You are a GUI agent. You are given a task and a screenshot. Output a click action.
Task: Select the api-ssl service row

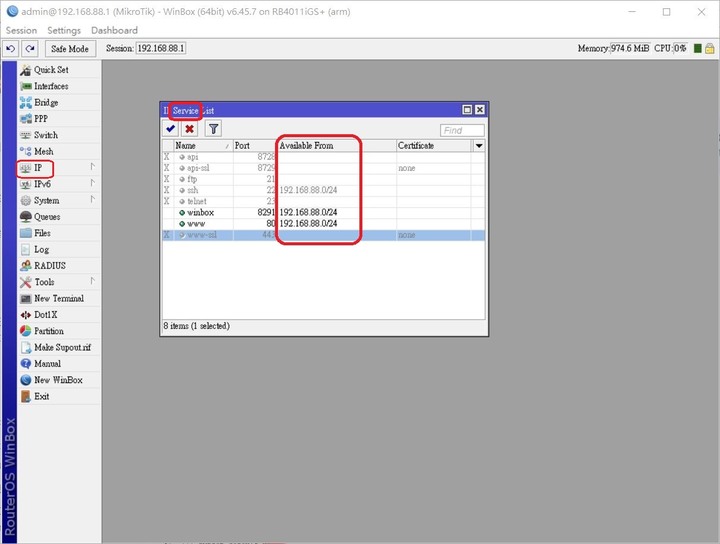[324, 168]
